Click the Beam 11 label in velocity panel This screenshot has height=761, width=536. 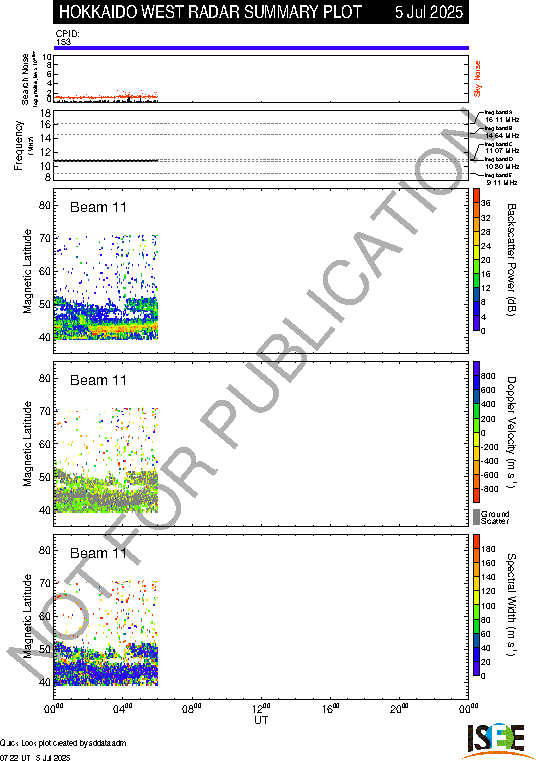click(99, 380)
